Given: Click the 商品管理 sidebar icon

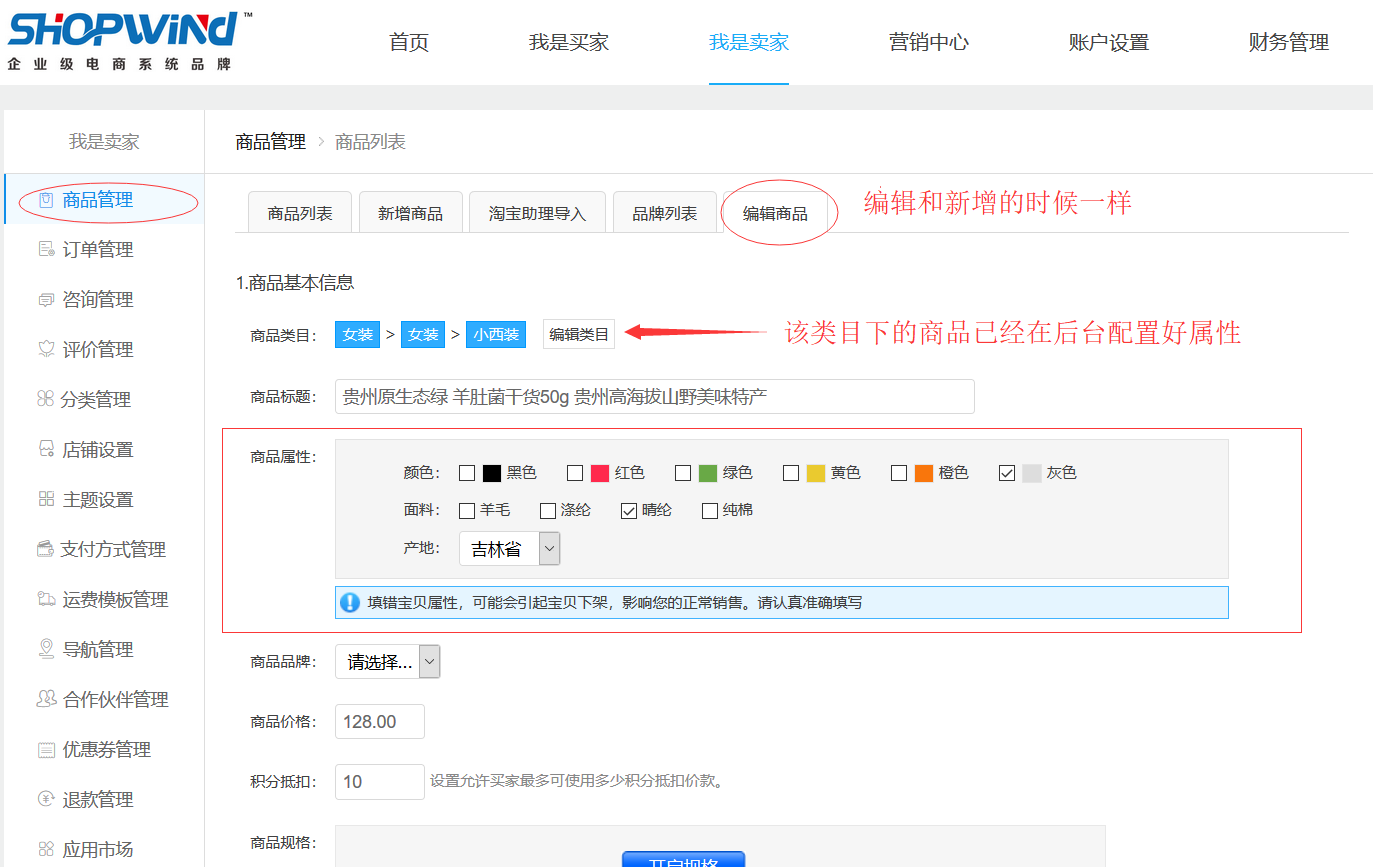Looking at the screenshot, I should (x=46, y=200).
